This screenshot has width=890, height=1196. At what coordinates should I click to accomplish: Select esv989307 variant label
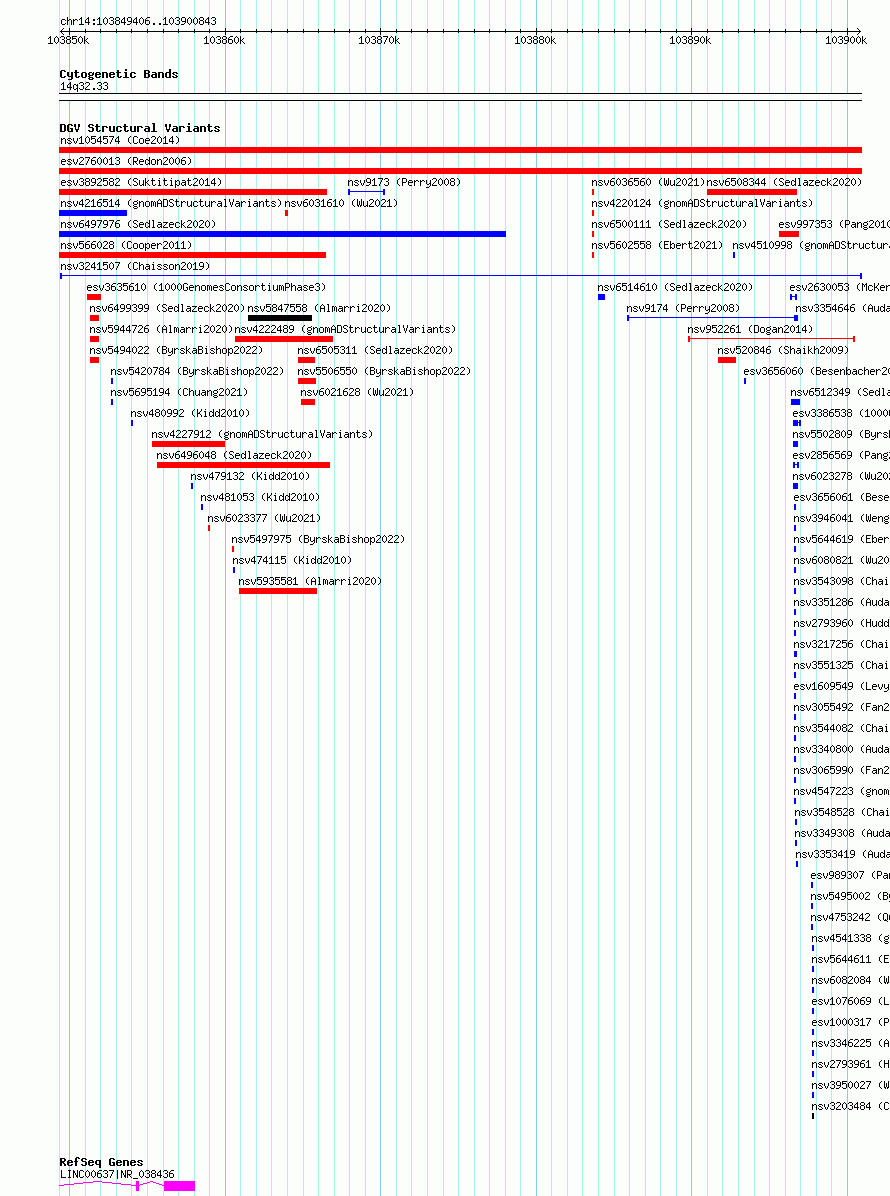click(850, 875)
